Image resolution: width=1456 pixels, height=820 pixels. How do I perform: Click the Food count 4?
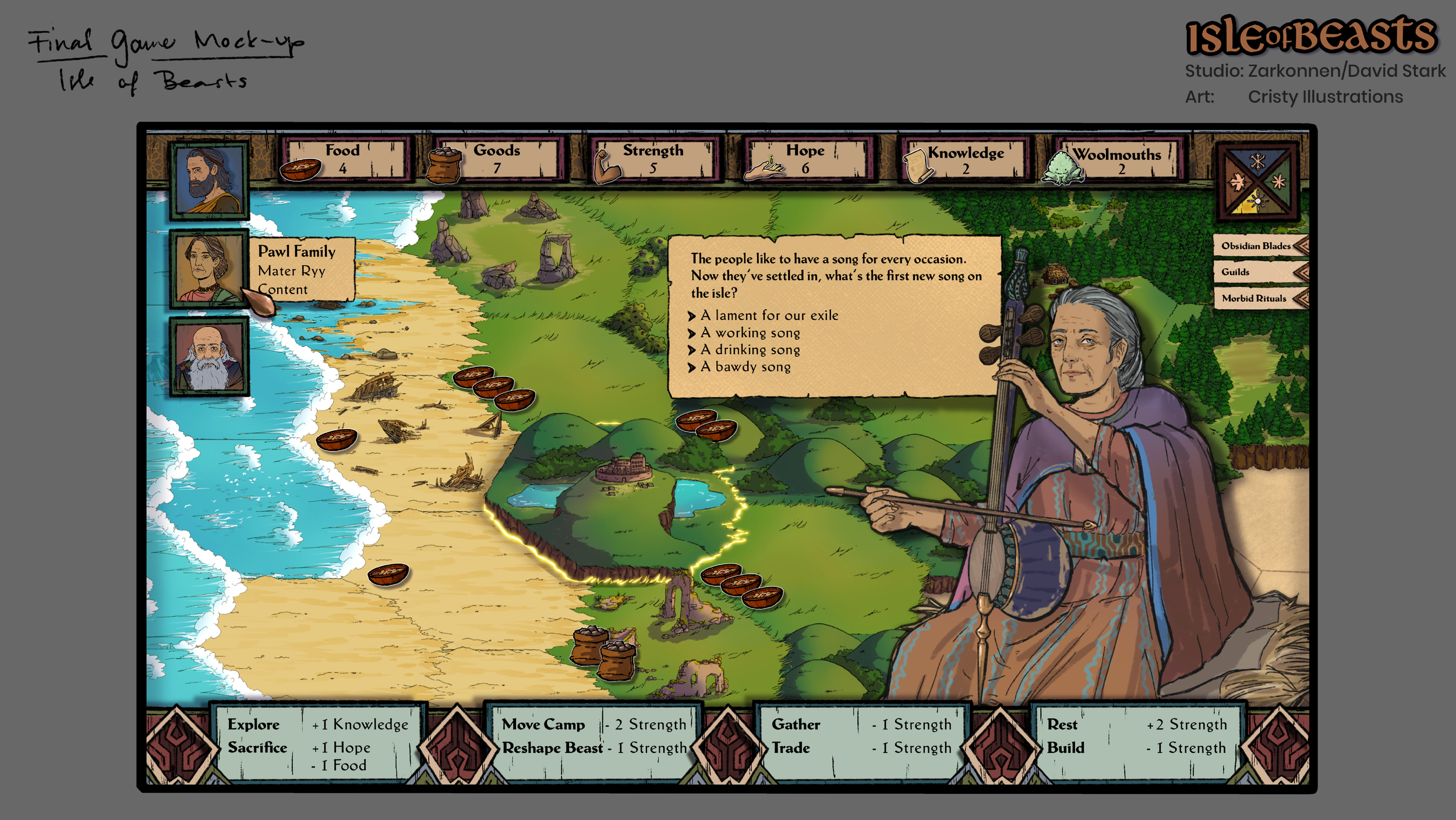342,168
